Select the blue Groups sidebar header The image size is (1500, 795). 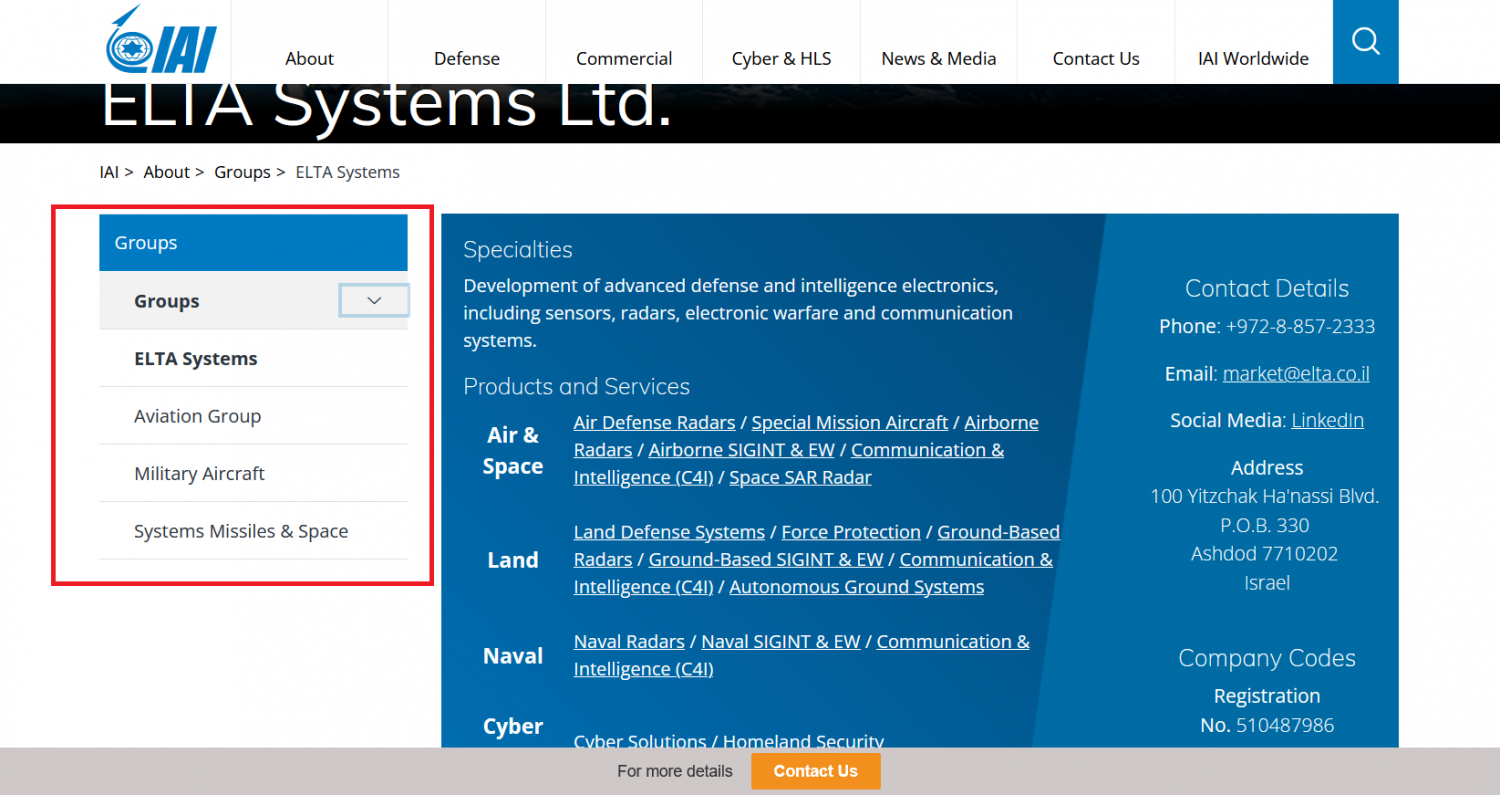[253, 242]
